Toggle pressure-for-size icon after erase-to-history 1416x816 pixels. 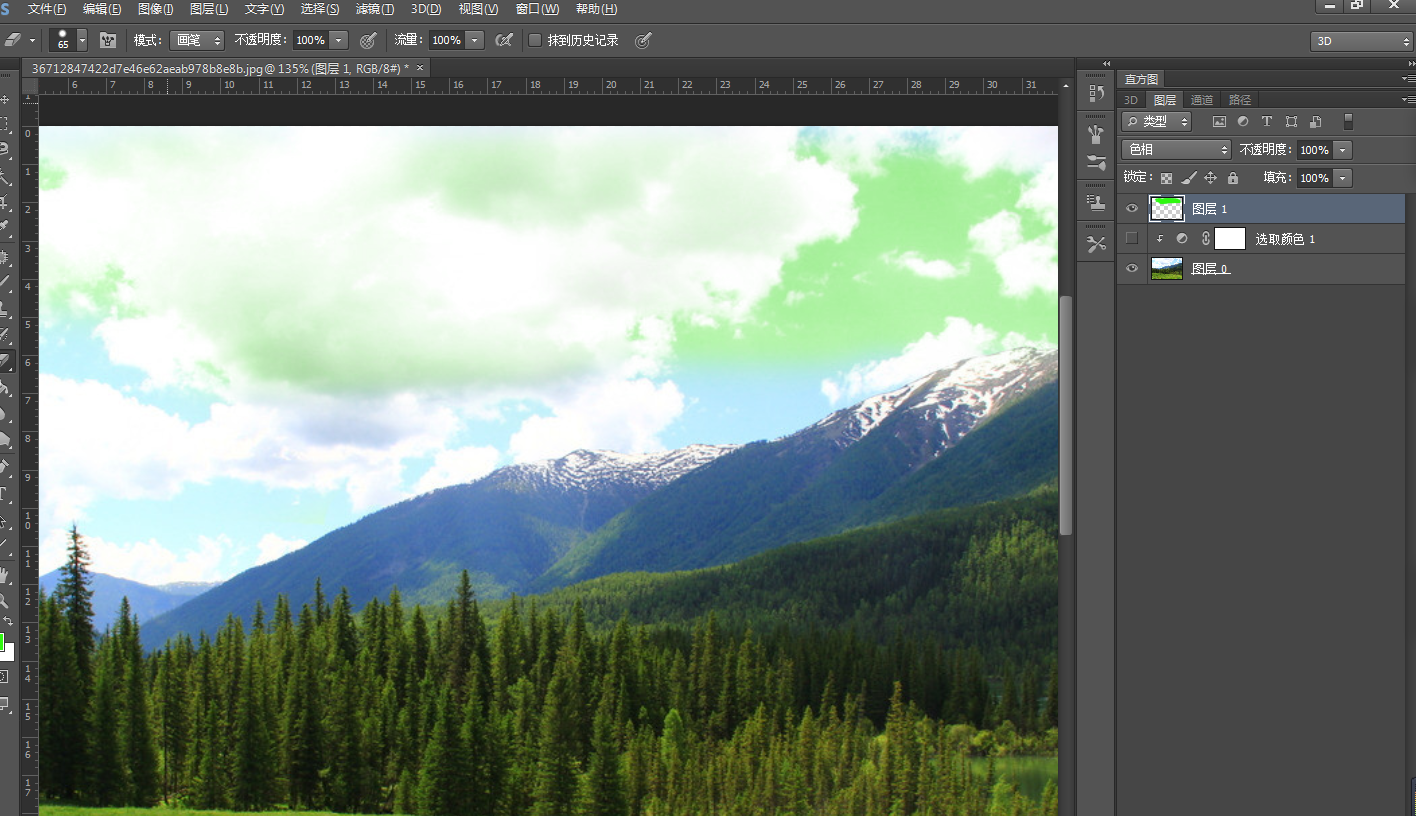(644, 40)
